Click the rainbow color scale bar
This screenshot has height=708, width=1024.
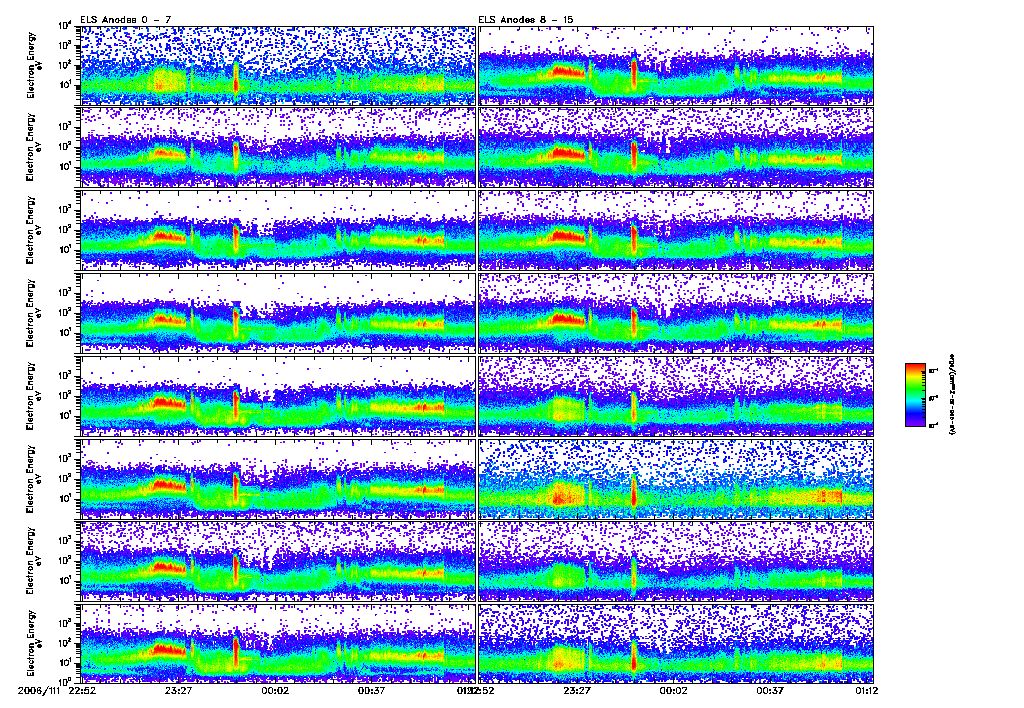[915, 395]
